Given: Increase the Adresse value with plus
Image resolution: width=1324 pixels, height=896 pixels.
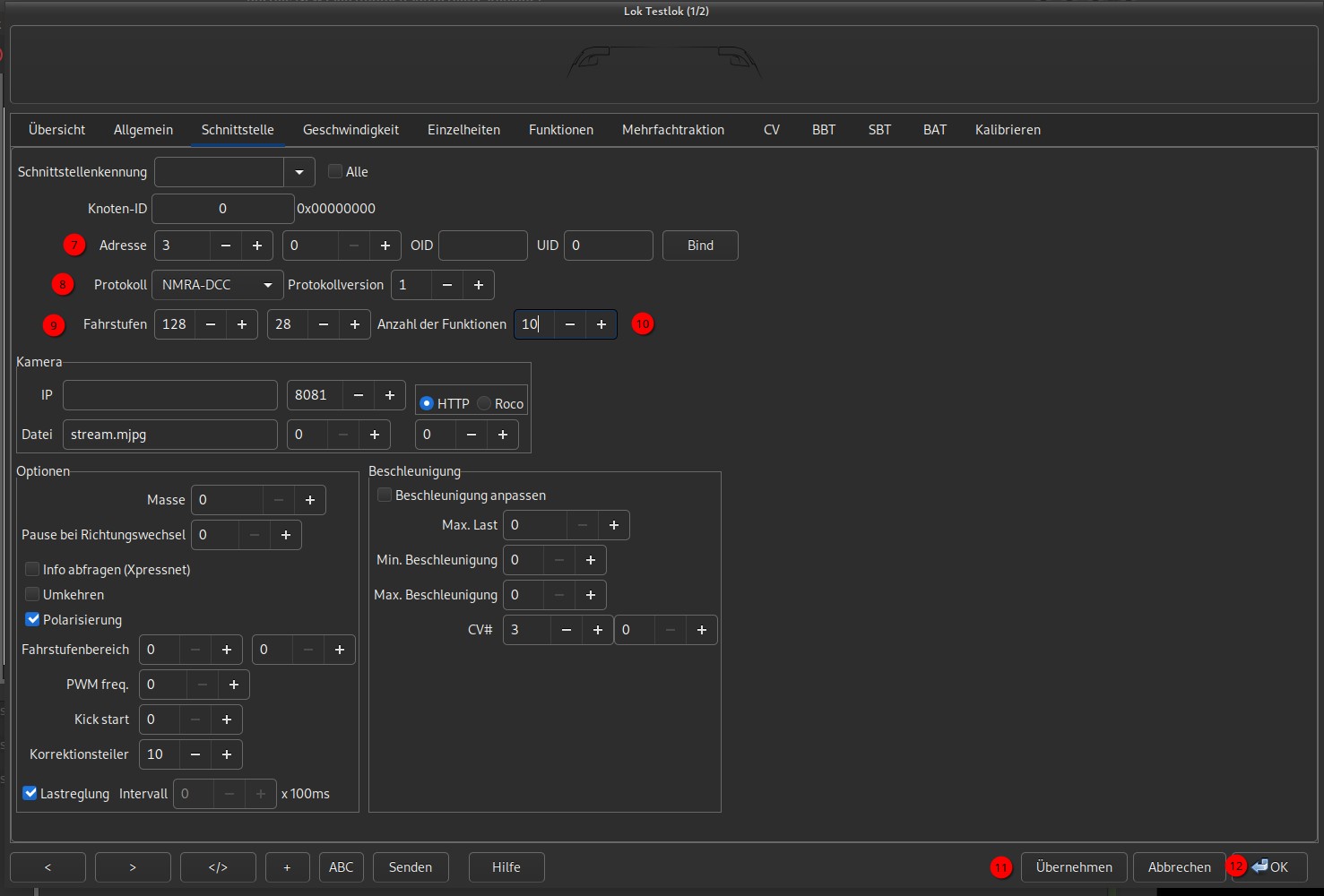Looking at the screenshot, I should pyautogui.click(x=257, y=246).
